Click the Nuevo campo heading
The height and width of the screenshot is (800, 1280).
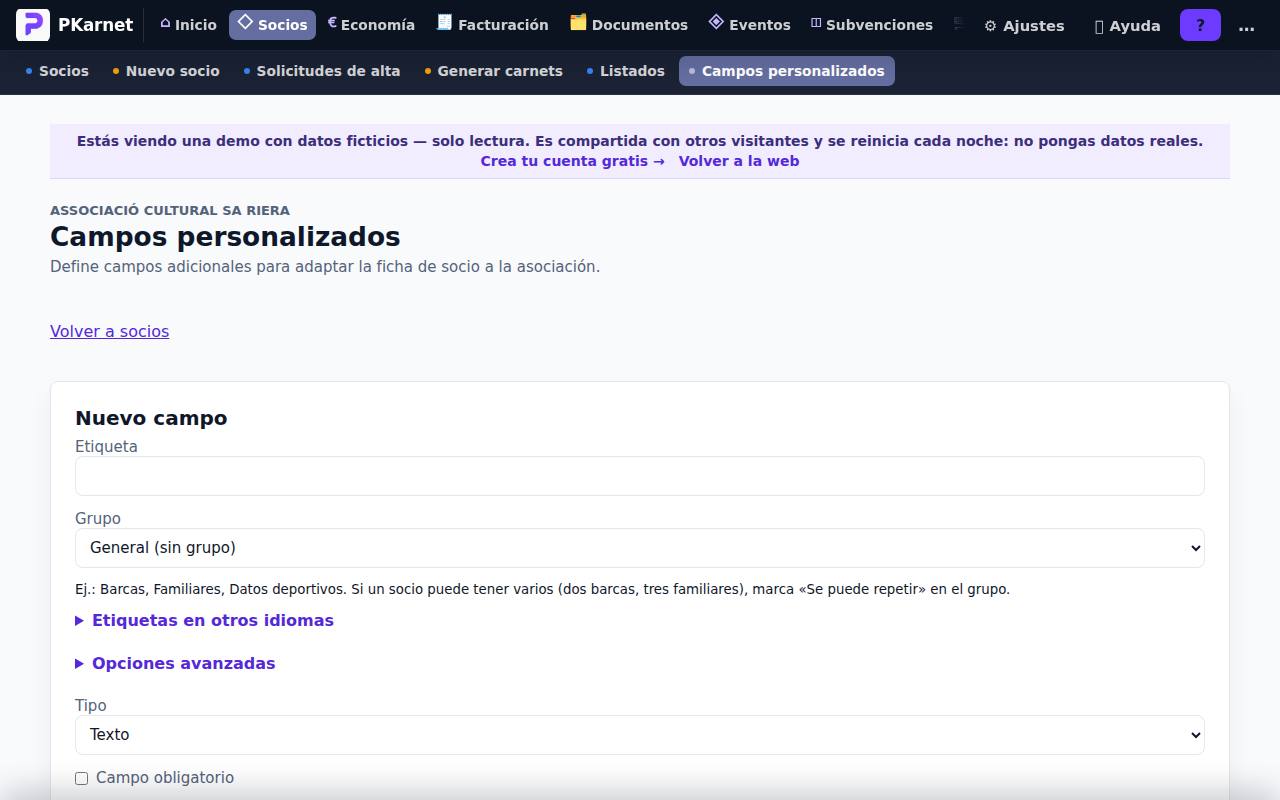click(x=151, y=418)
